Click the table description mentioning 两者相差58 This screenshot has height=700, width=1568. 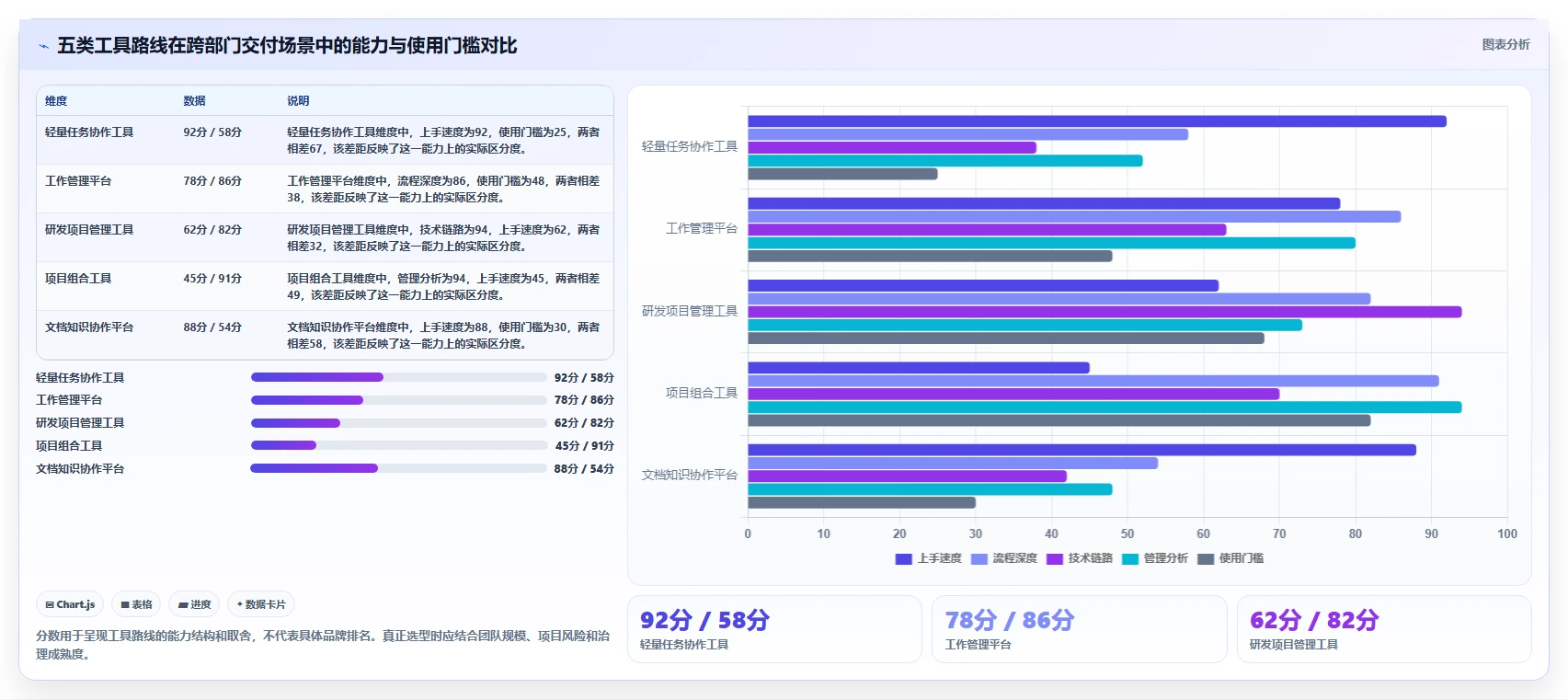pos(443,336)
